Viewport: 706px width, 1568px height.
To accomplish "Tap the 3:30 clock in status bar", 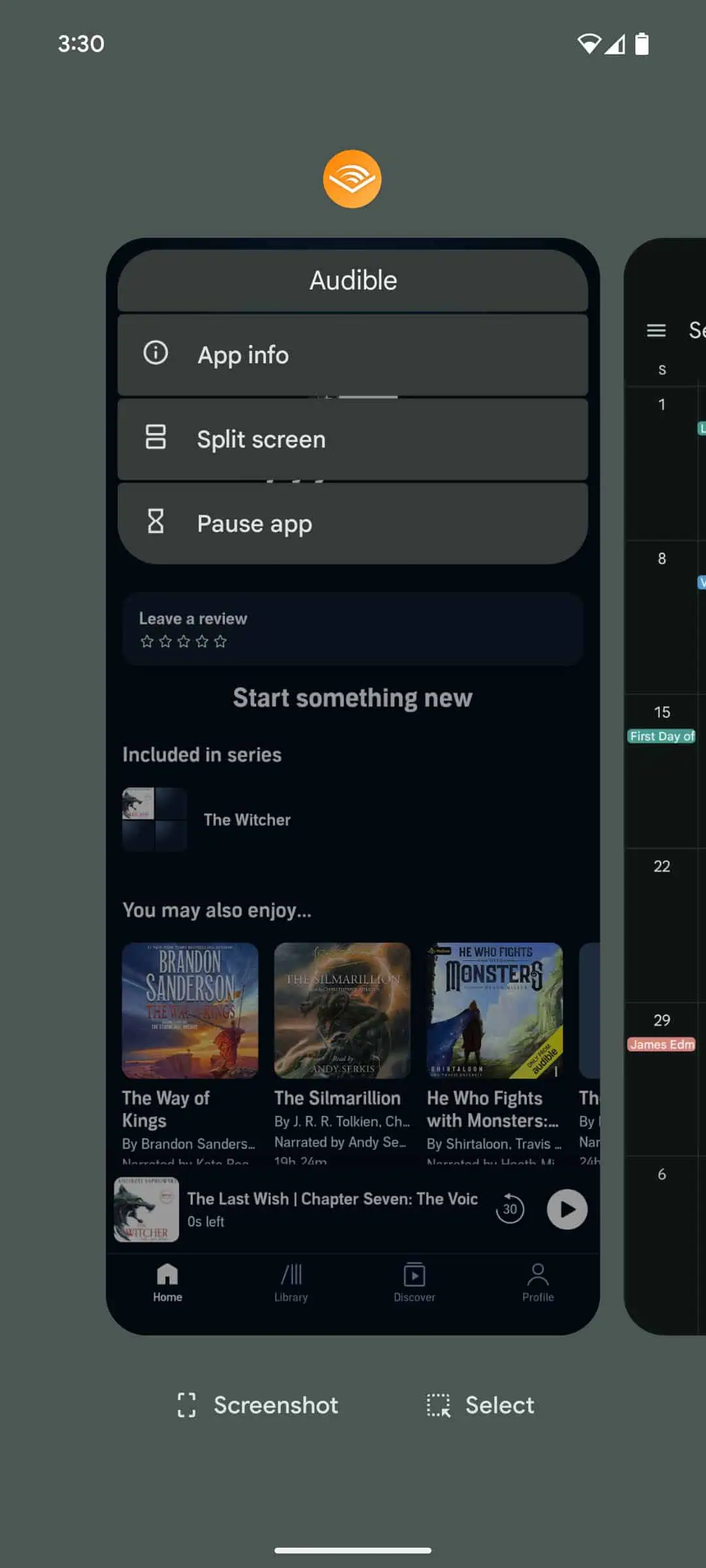I will pyautogui.click(x=81, y=44).
